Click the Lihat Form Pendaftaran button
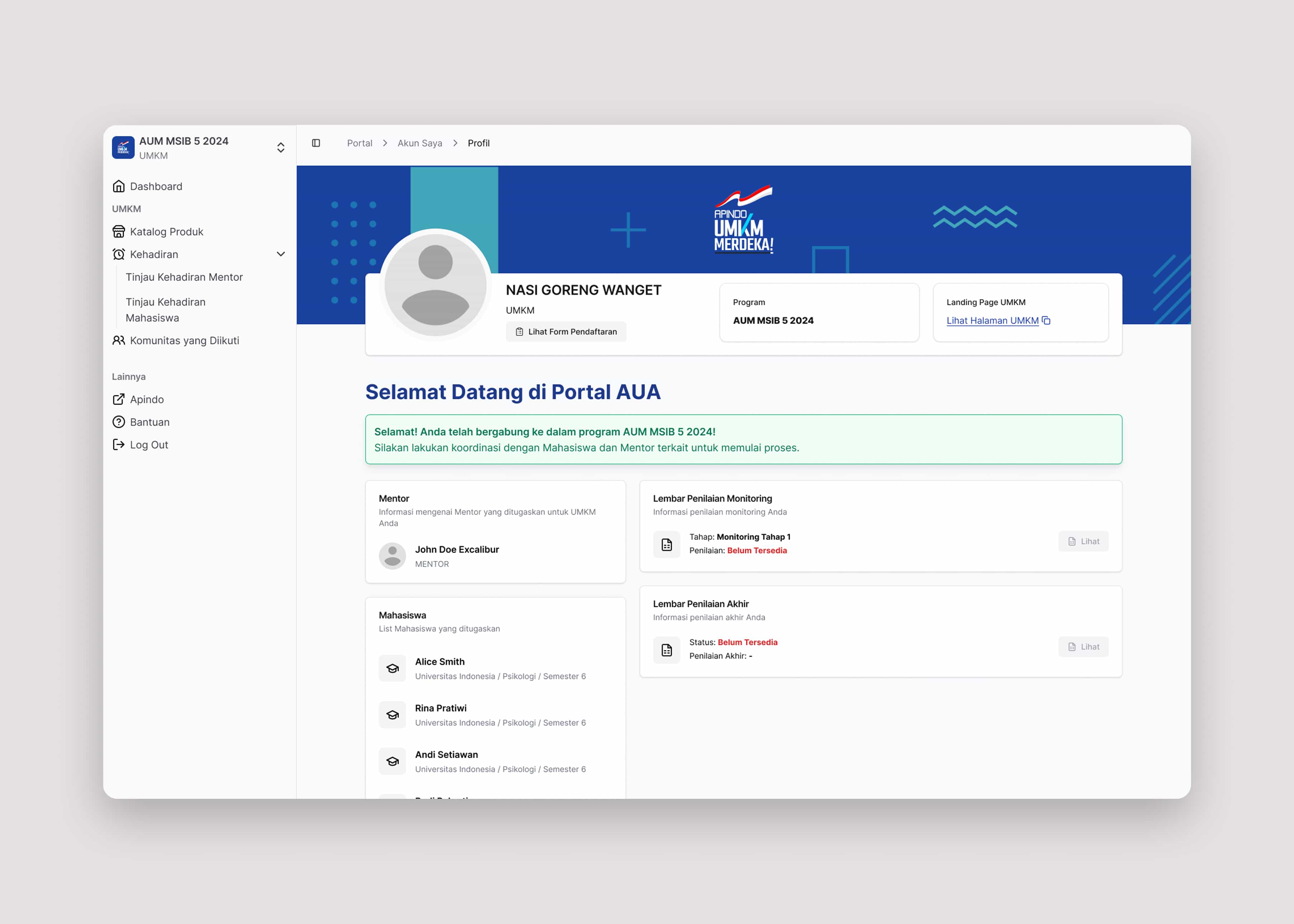 pos(566,332)
